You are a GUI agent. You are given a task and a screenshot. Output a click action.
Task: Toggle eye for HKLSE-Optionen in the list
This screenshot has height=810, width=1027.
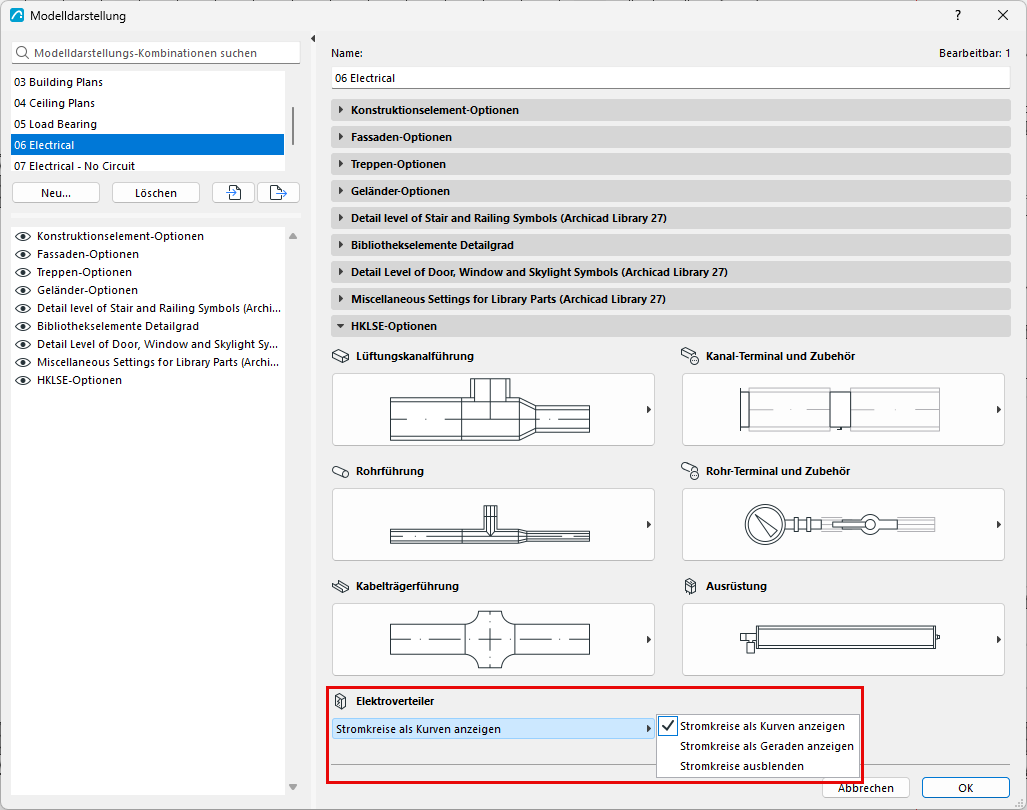click(x=23, y=380)
